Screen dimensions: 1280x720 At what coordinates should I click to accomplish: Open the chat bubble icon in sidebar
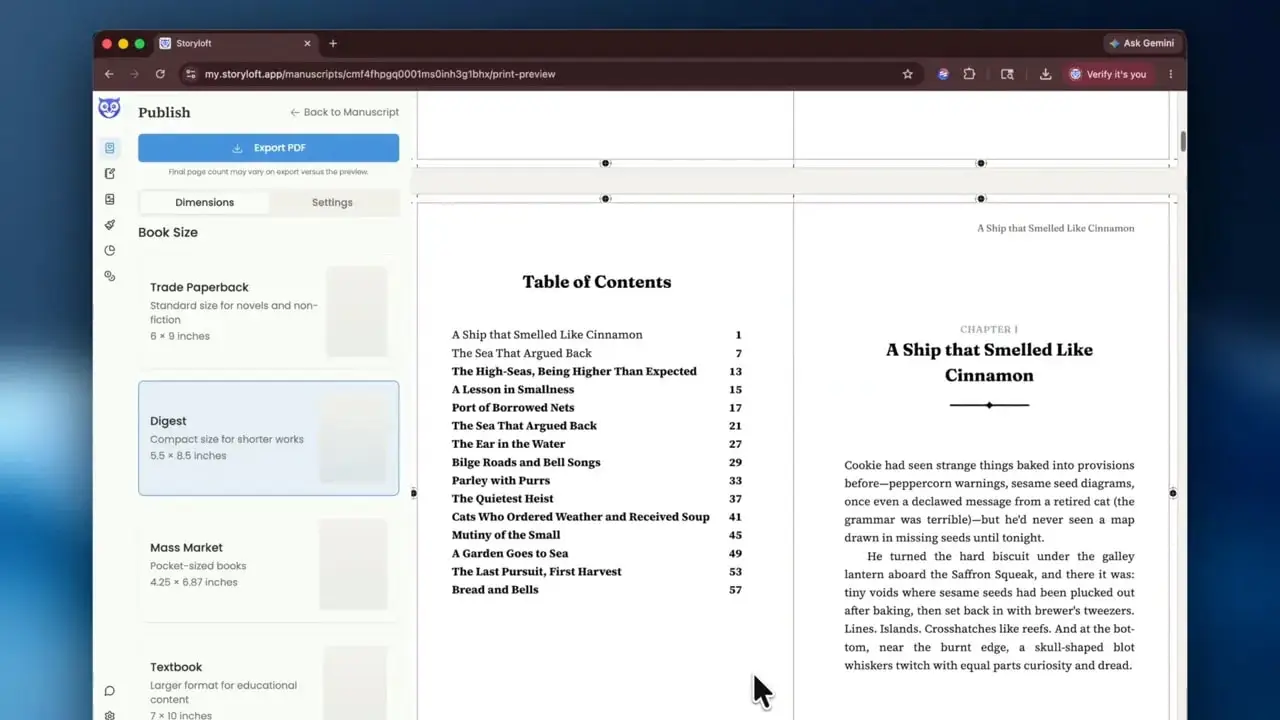point(110,691)
